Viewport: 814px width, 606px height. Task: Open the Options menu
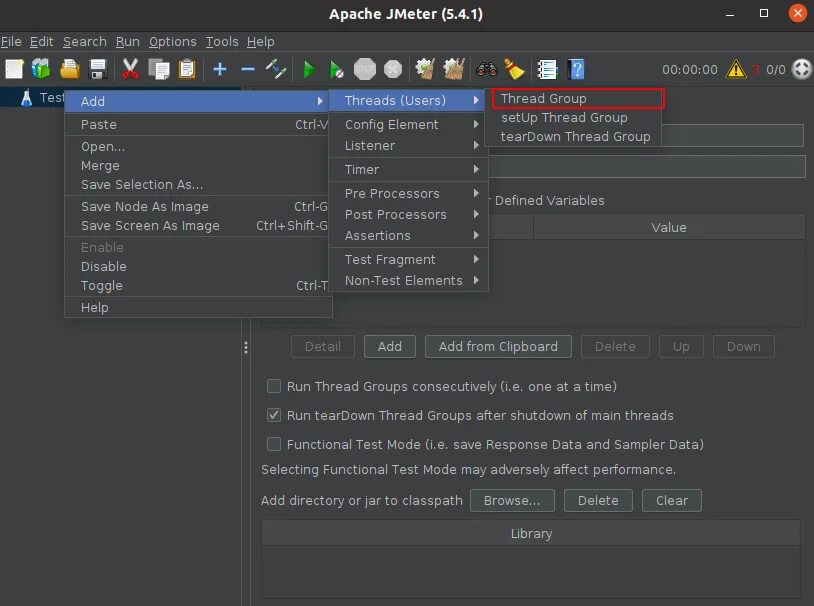tap(172, 42)
